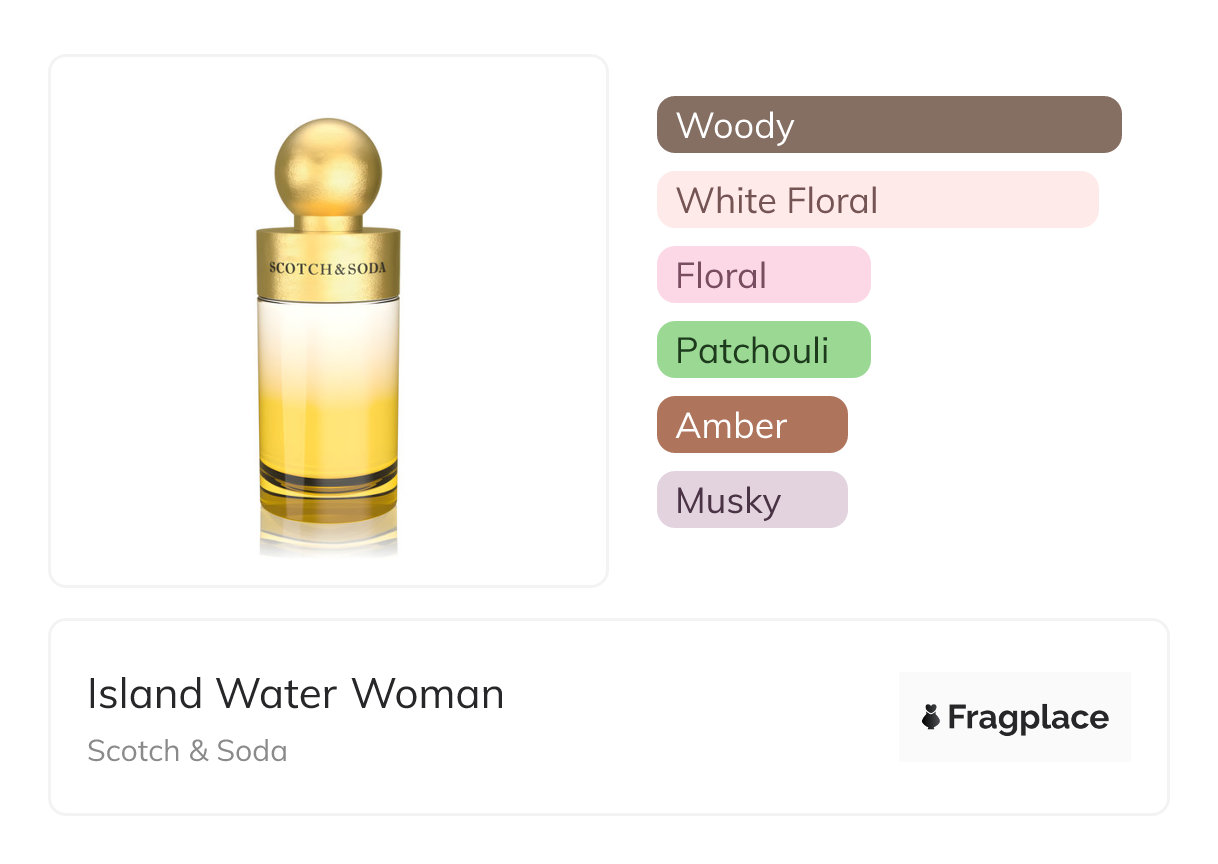Click the ampersand on the bottle's gold band
Screen dimensions: 1218x864
(341, 267)
